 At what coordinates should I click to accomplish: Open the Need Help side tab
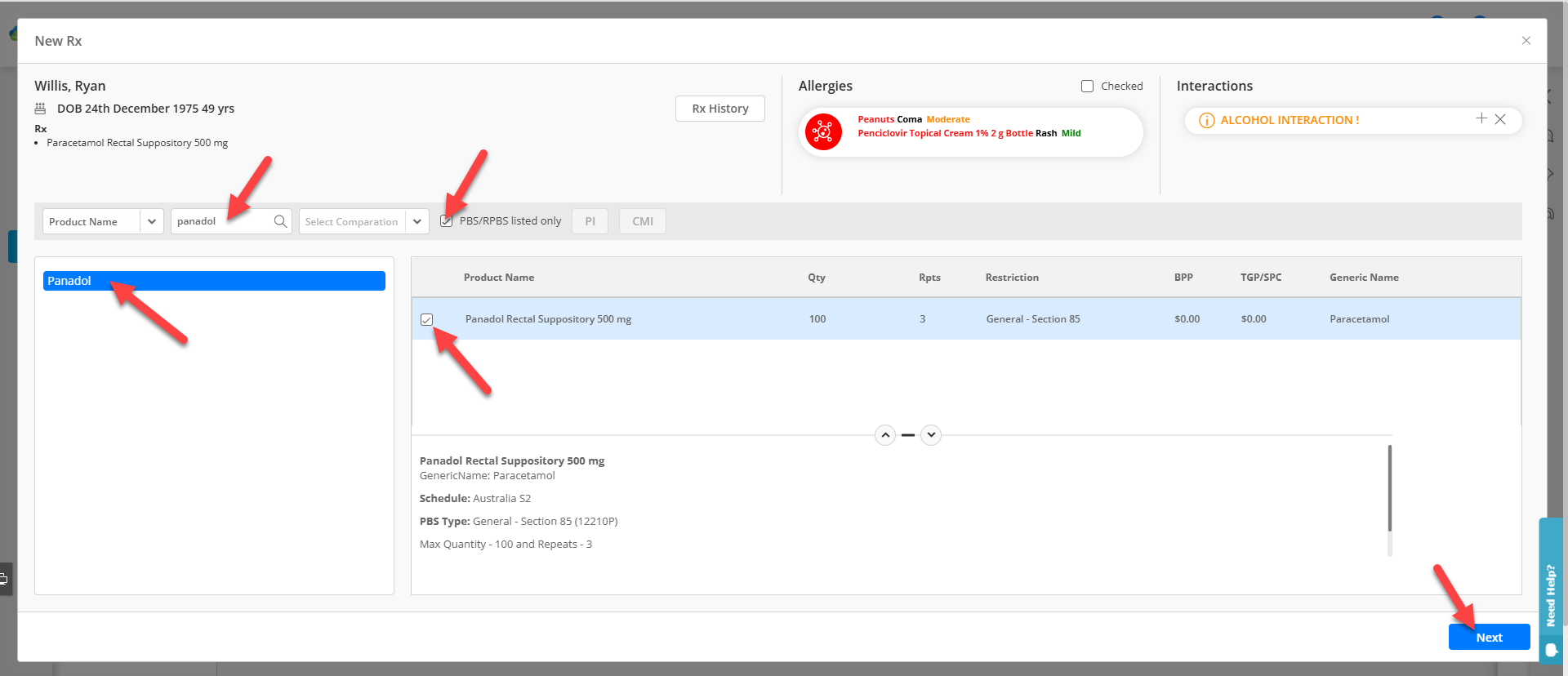coord(1551,595)
